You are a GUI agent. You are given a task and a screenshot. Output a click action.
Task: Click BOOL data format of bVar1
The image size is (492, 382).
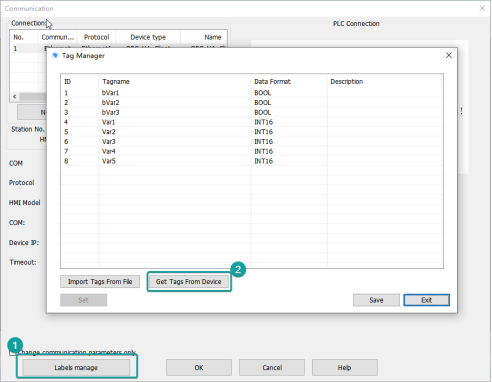[263, 93]
